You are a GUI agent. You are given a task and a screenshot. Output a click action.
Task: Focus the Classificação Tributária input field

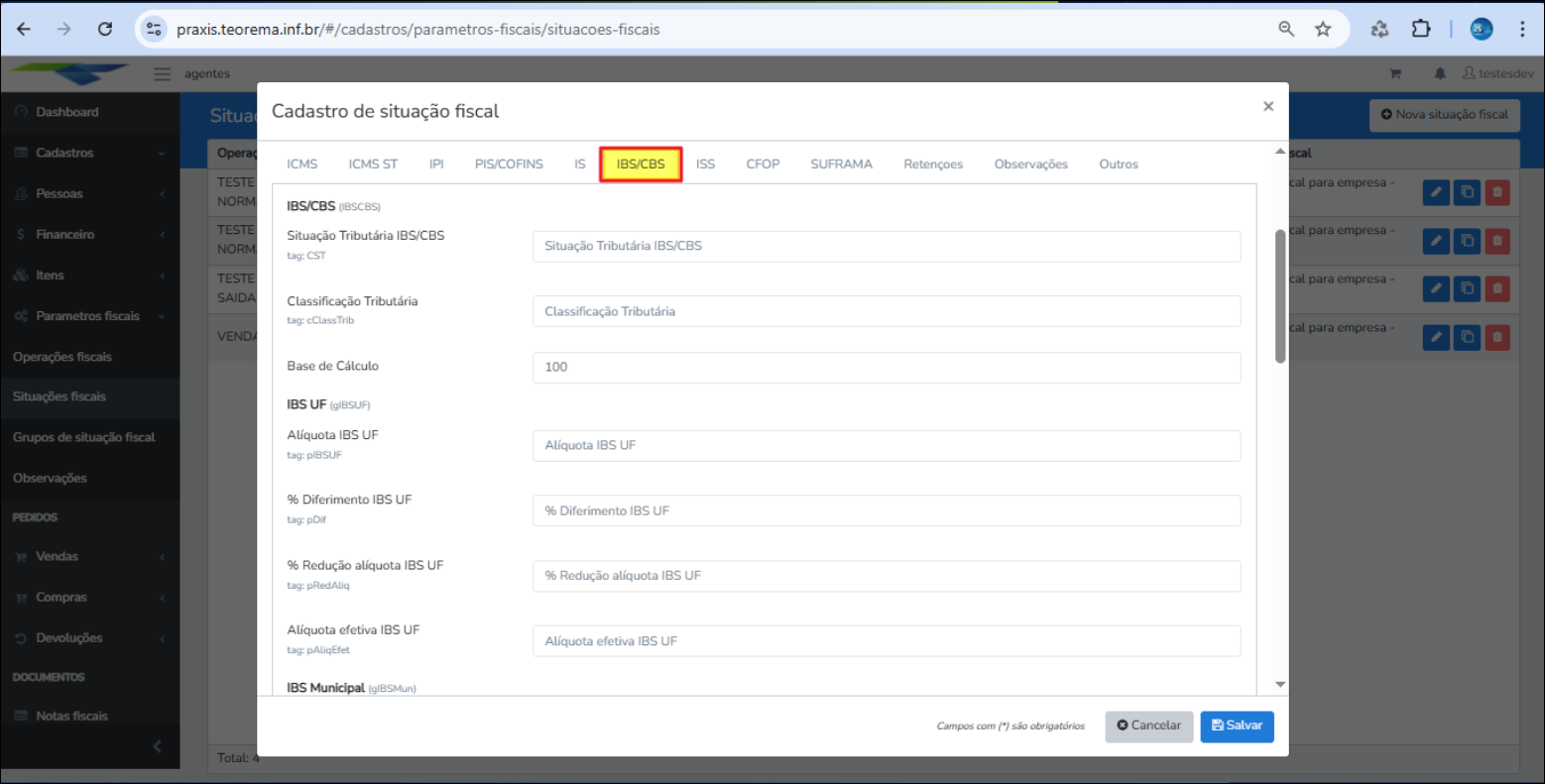click(886, 311)
